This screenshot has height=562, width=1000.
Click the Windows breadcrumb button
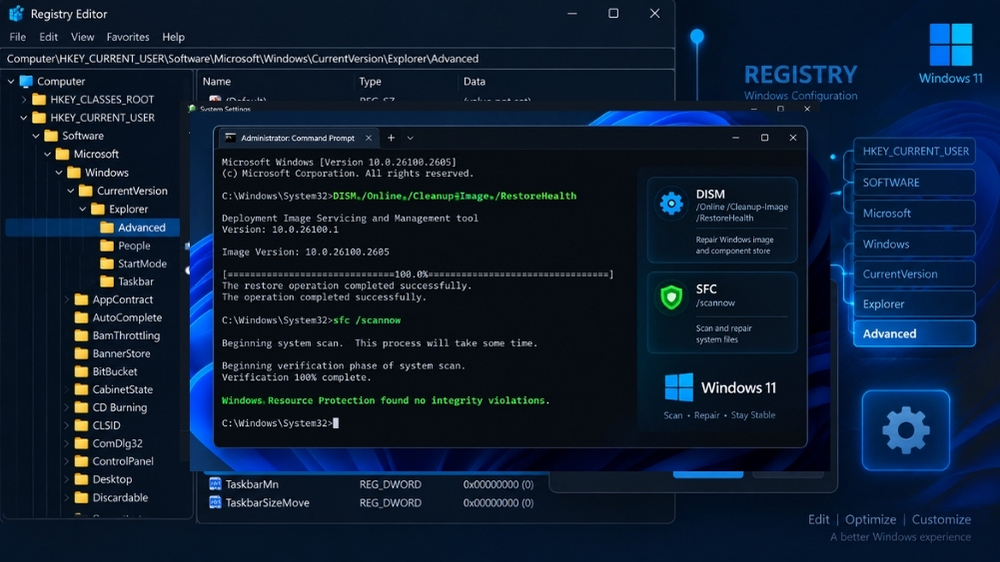(x=915, y=244)
